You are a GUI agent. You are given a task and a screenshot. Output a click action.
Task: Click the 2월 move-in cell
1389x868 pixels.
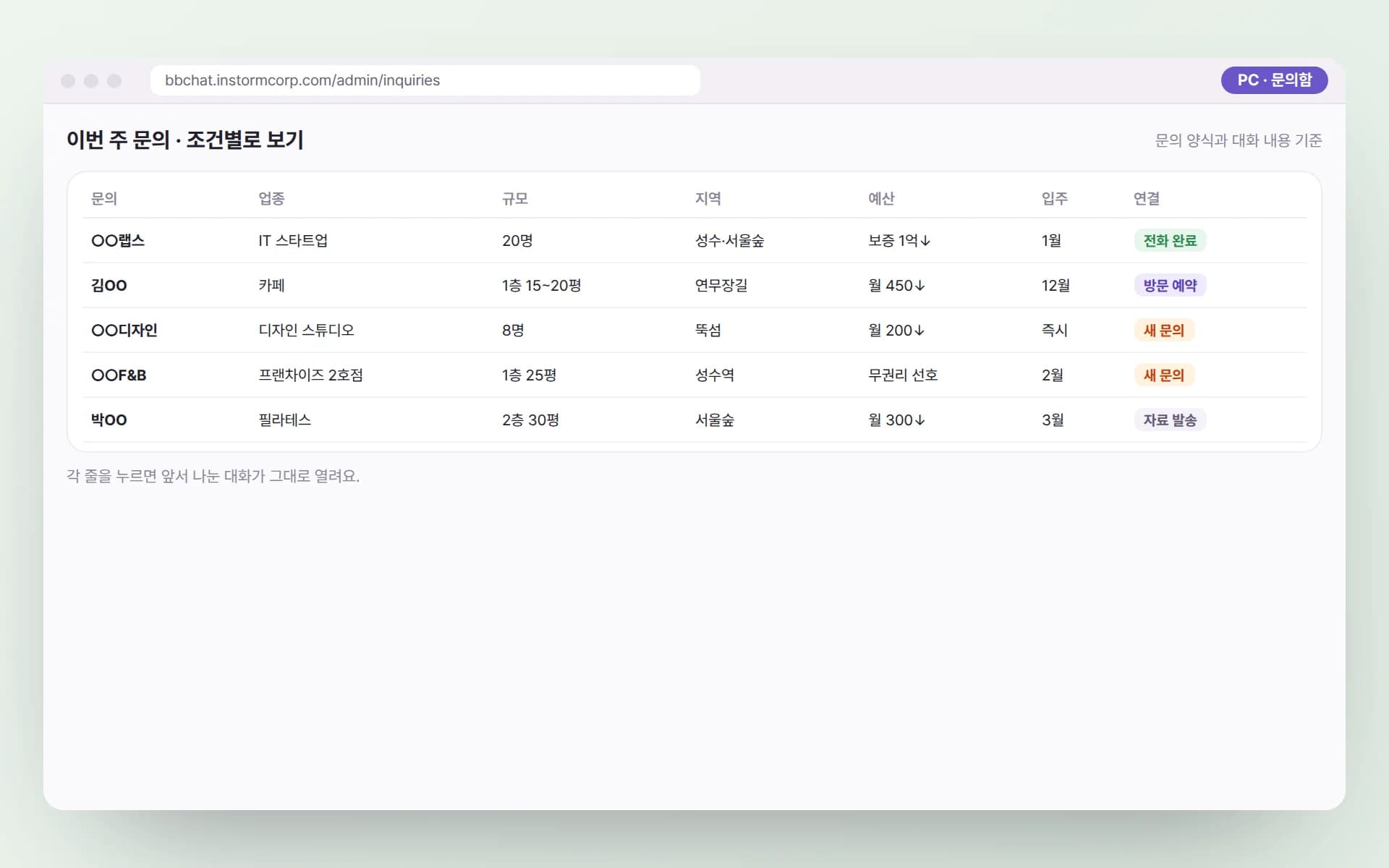click(x=1053, y=375)
